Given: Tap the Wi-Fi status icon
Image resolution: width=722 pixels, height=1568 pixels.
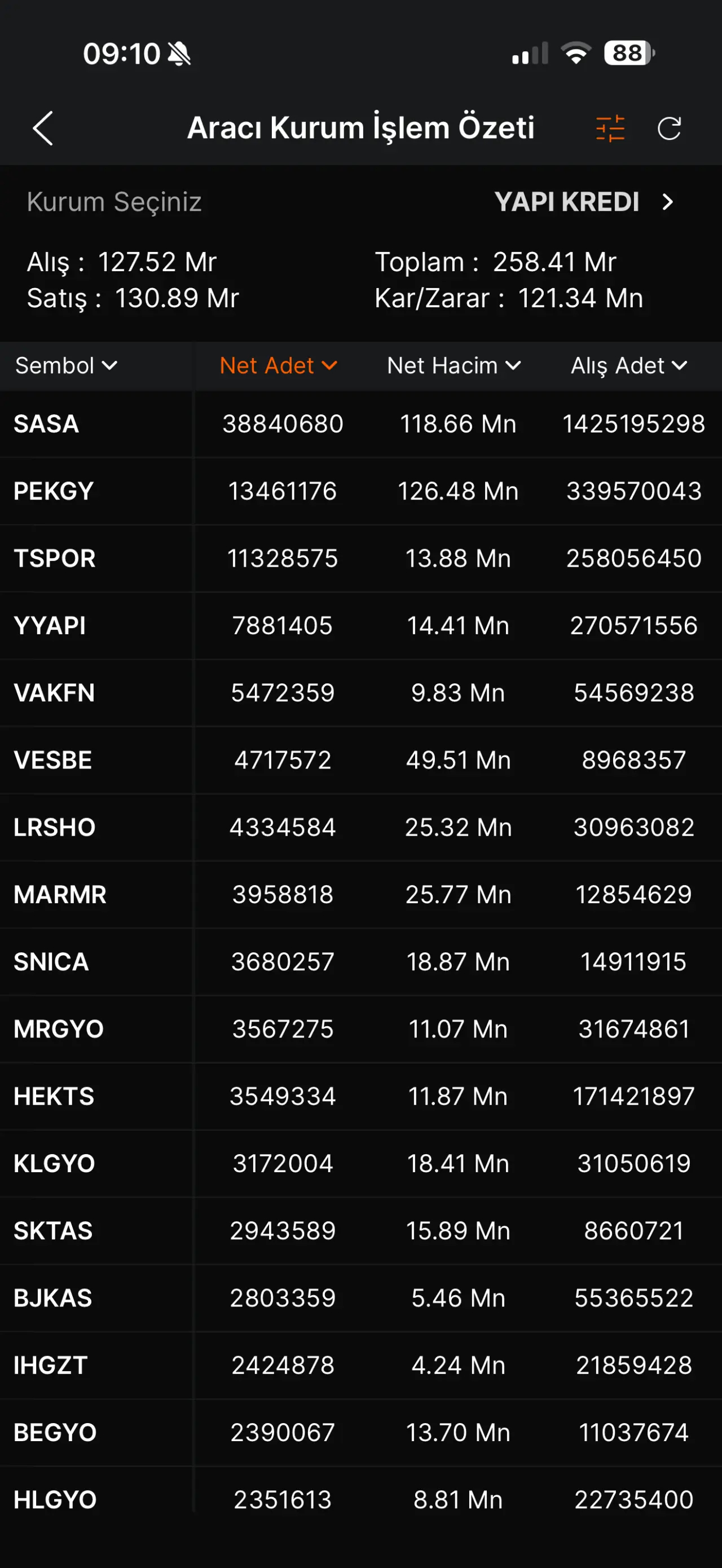Looking at the screenshot, I should (576, 54).
